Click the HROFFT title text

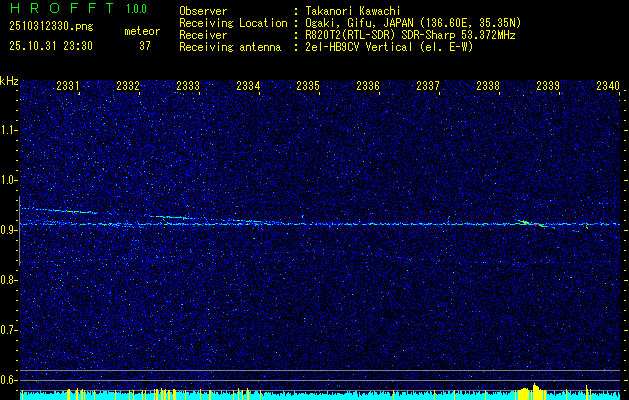coord(62,8)
